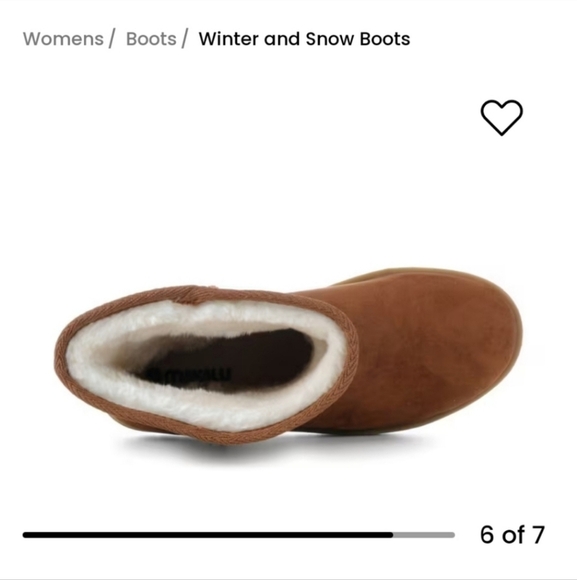577x580 pixels.
Task: Click where black progress meets the gray track
Action: coord(393,535)
